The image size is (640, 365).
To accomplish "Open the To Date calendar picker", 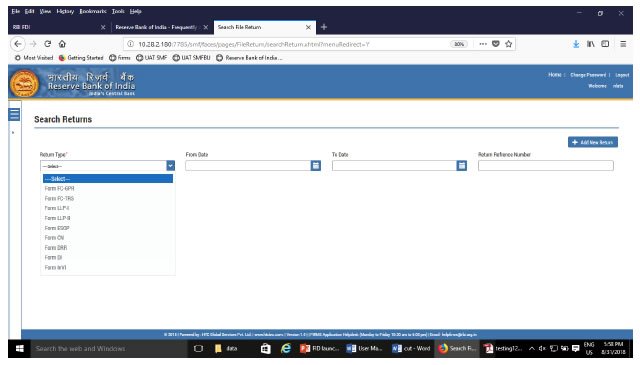I will (x=461, y=165).
